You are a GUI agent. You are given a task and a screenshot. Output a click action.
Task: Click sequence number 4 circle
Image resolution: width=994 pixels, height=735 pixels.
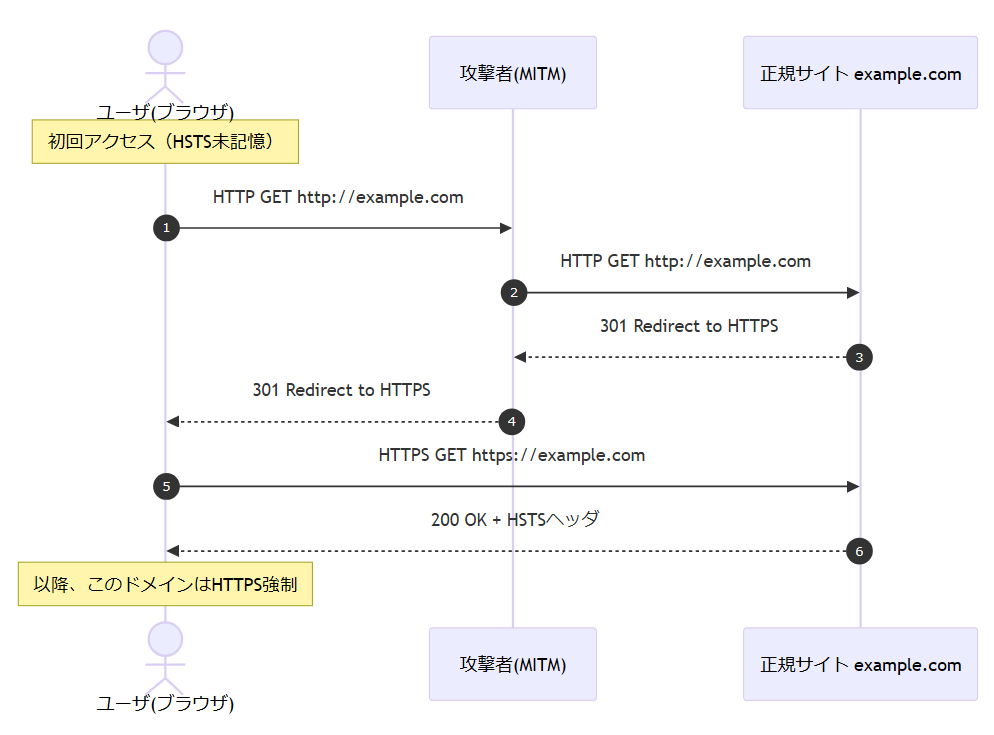tap(511, 422)
